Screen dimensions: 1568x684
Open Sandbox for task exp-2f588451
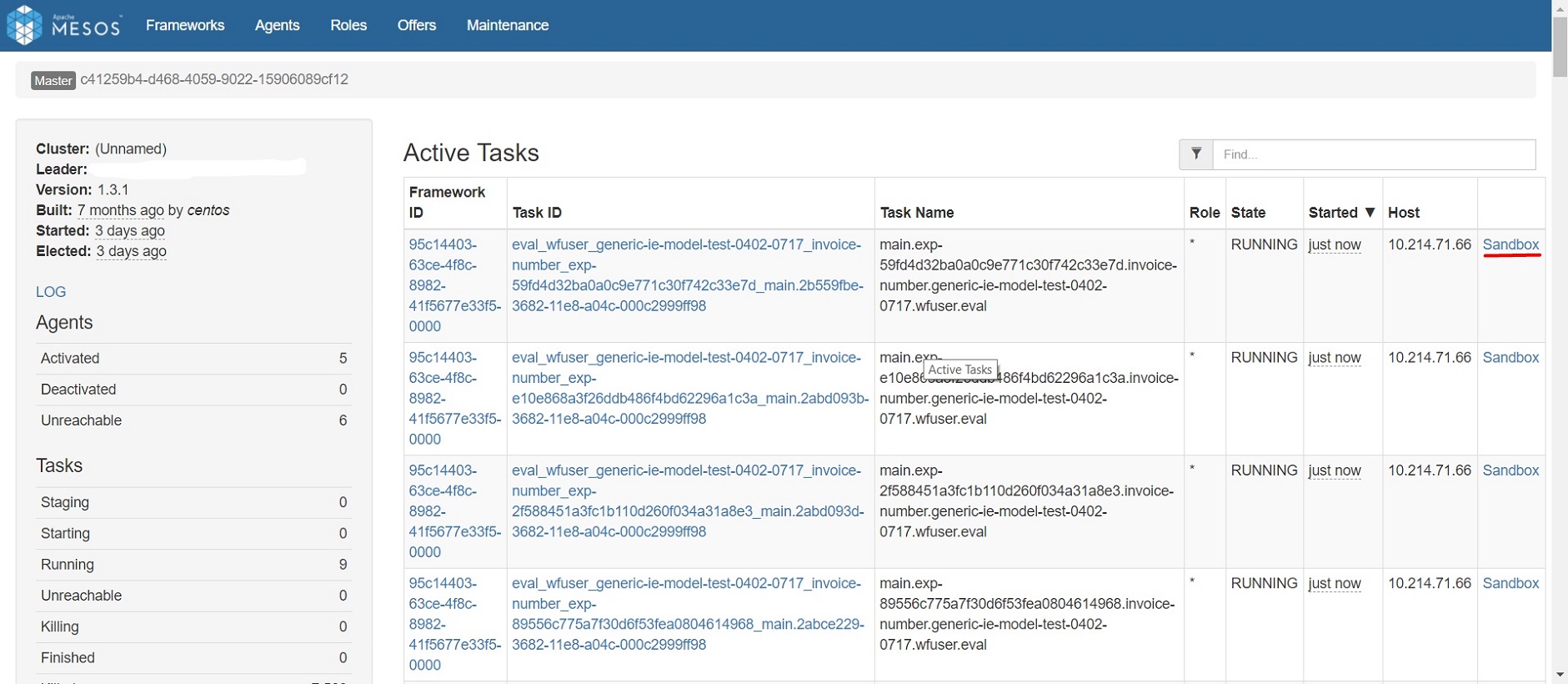[1510, 470]
